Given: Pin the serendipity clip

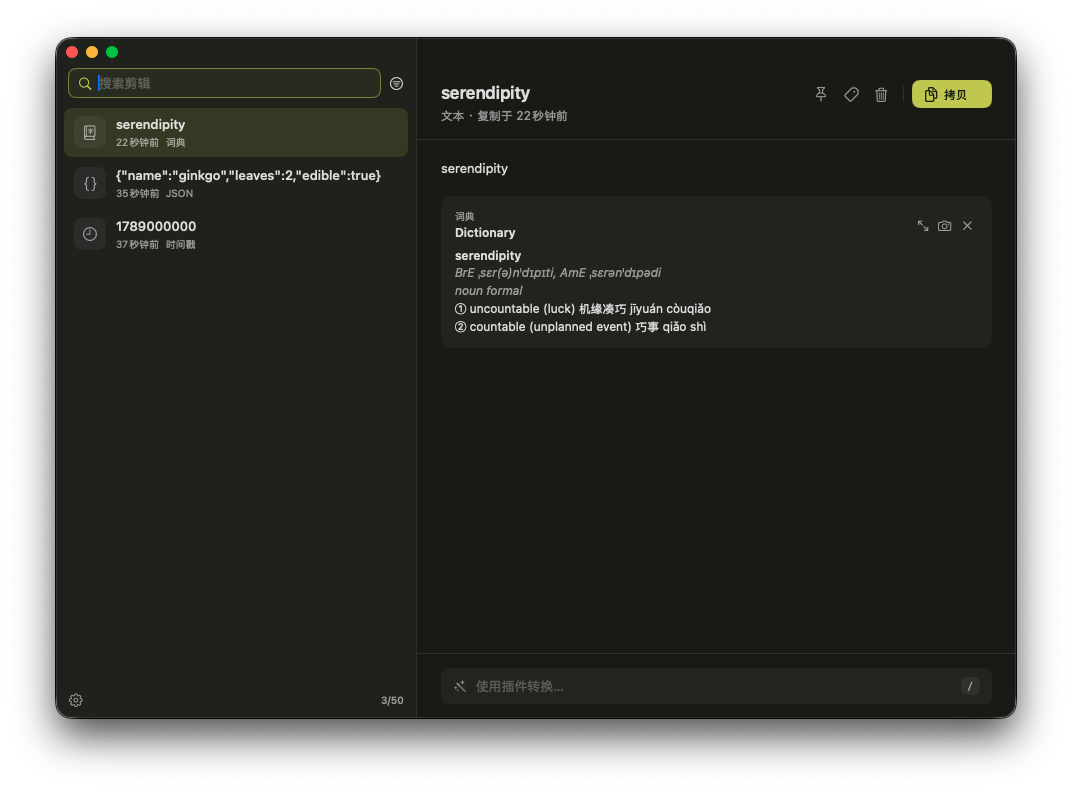Looking at the screenshot, I should 820,94.
